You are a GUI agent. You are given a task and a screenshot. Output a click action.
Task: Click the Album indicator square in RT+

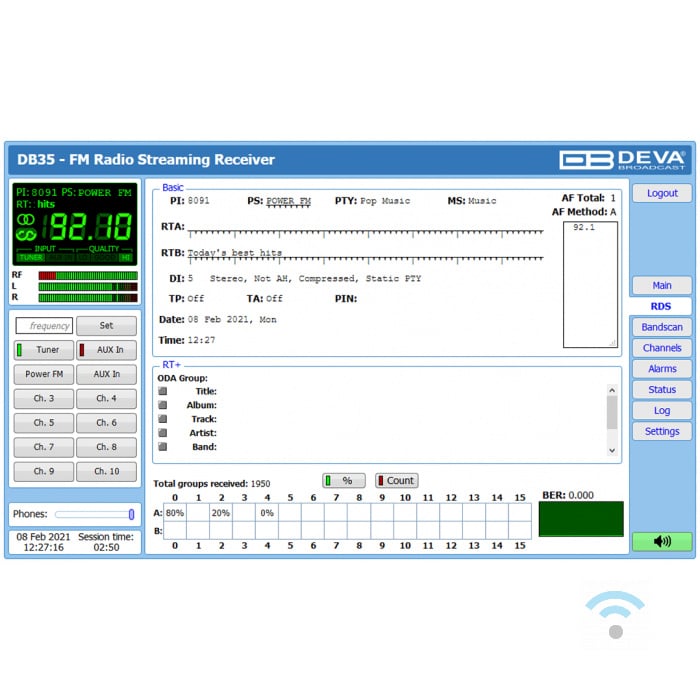click(x=163, y=406)
